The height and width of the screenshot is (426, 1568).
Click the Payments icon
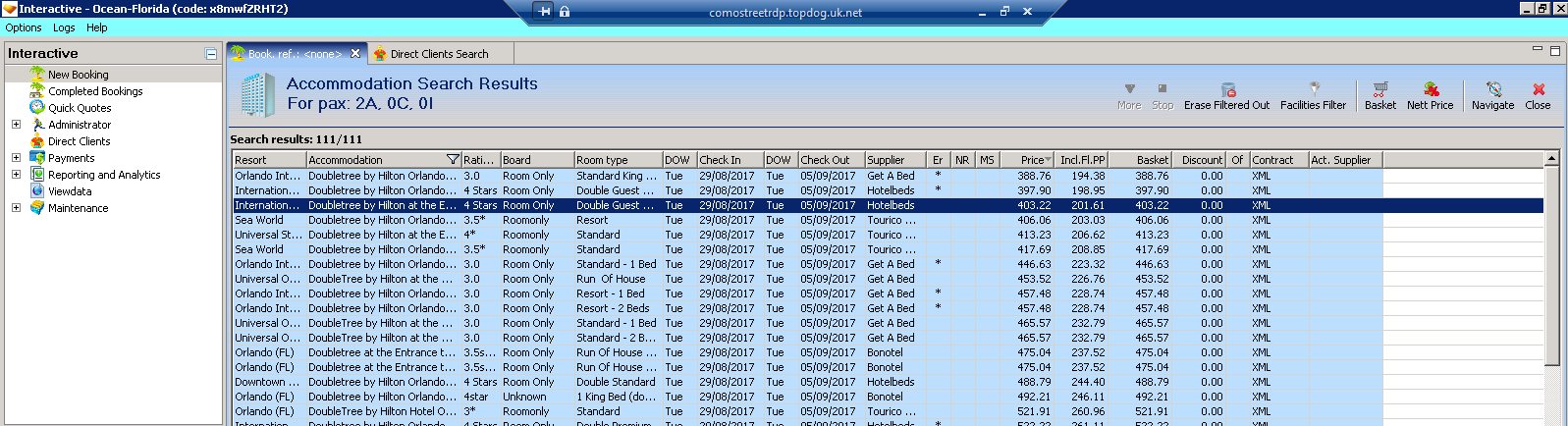point(37,157)
